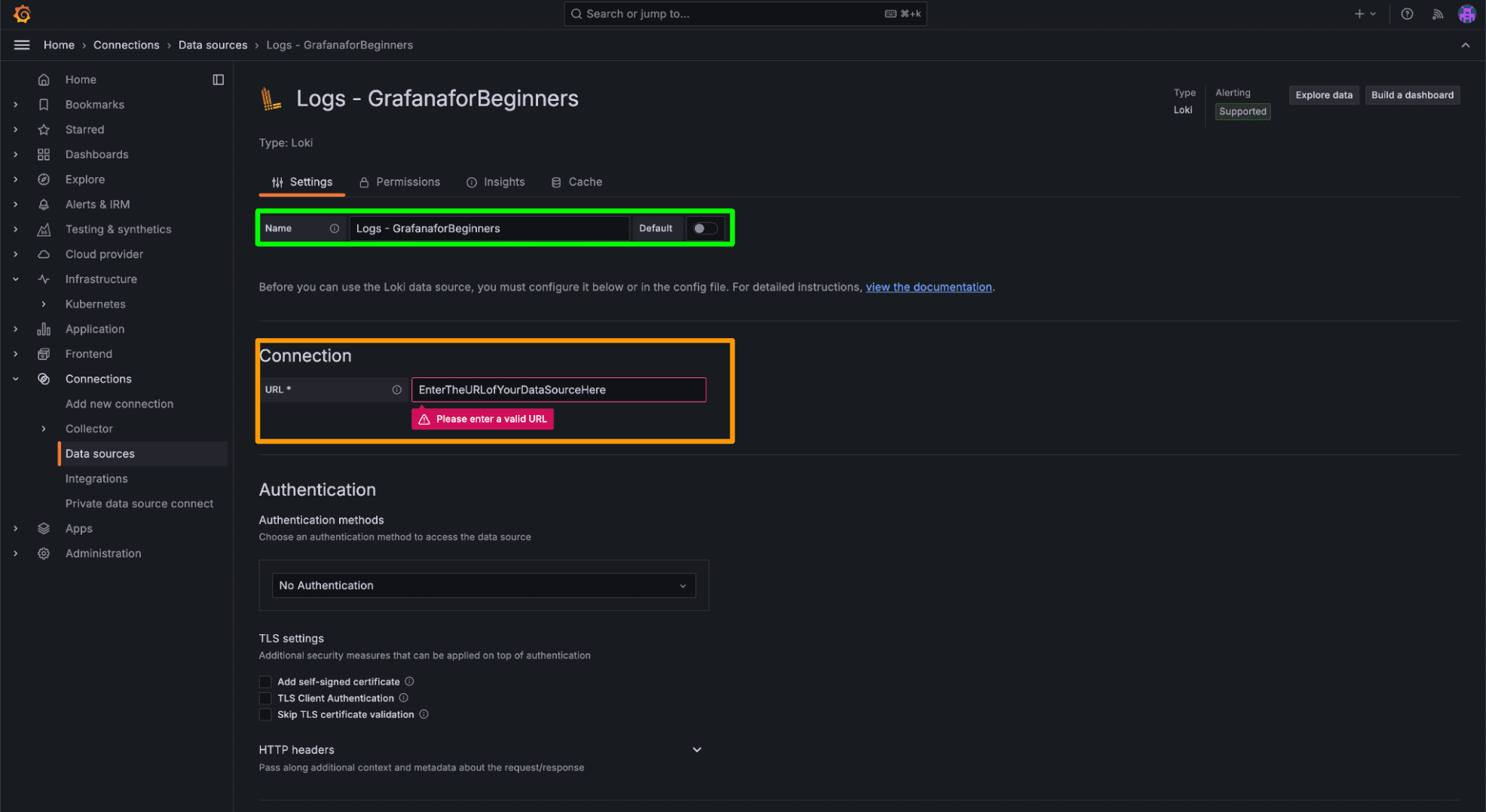This screenshot has height=812, width=1486.
Task: Expand the Kubernetes sub-item chevron
Action: 44,304
